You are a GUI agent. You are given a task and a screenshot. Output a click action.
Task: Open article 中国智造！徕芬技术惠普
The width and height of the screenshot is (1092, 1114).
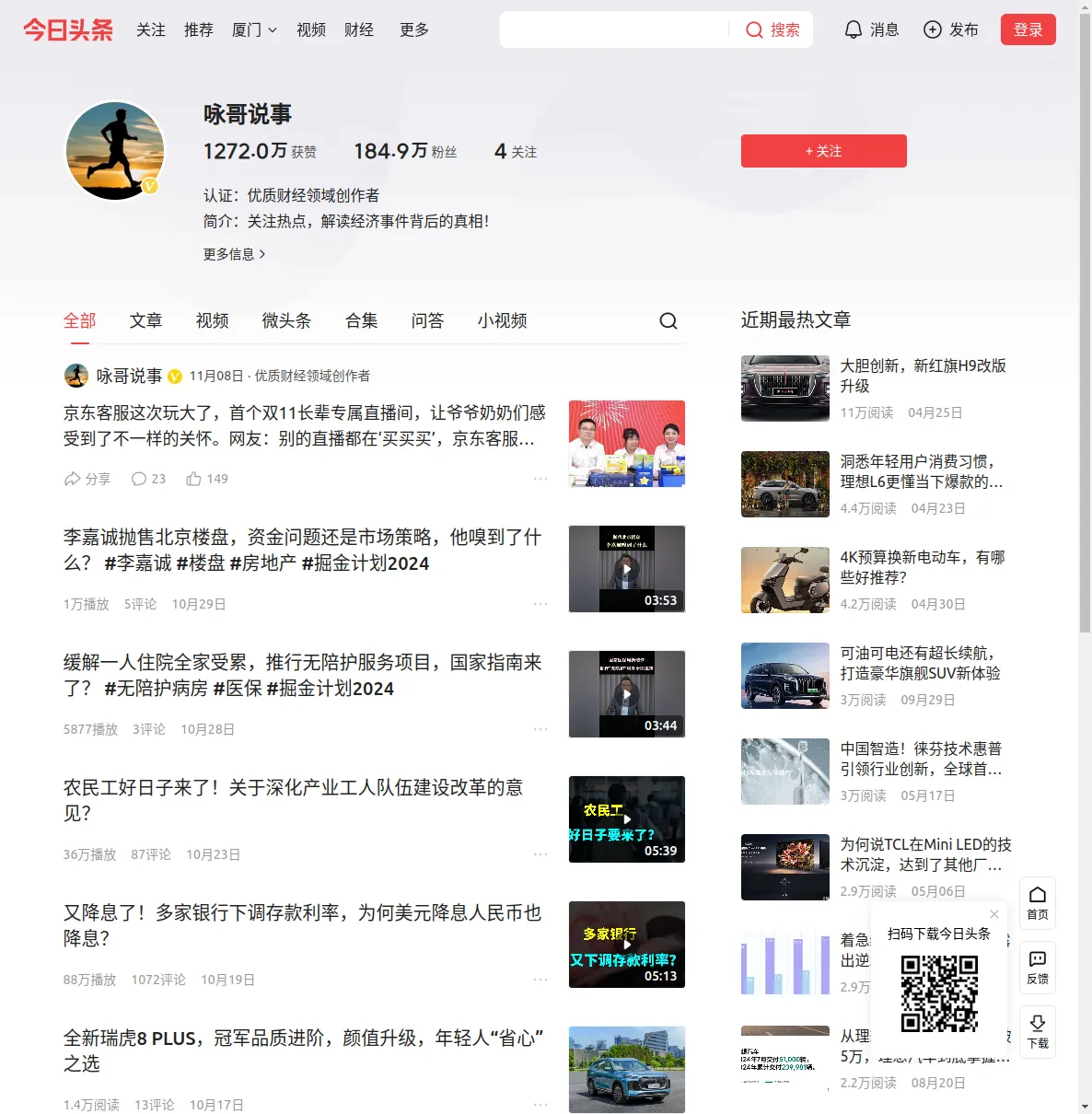(922, 759)
